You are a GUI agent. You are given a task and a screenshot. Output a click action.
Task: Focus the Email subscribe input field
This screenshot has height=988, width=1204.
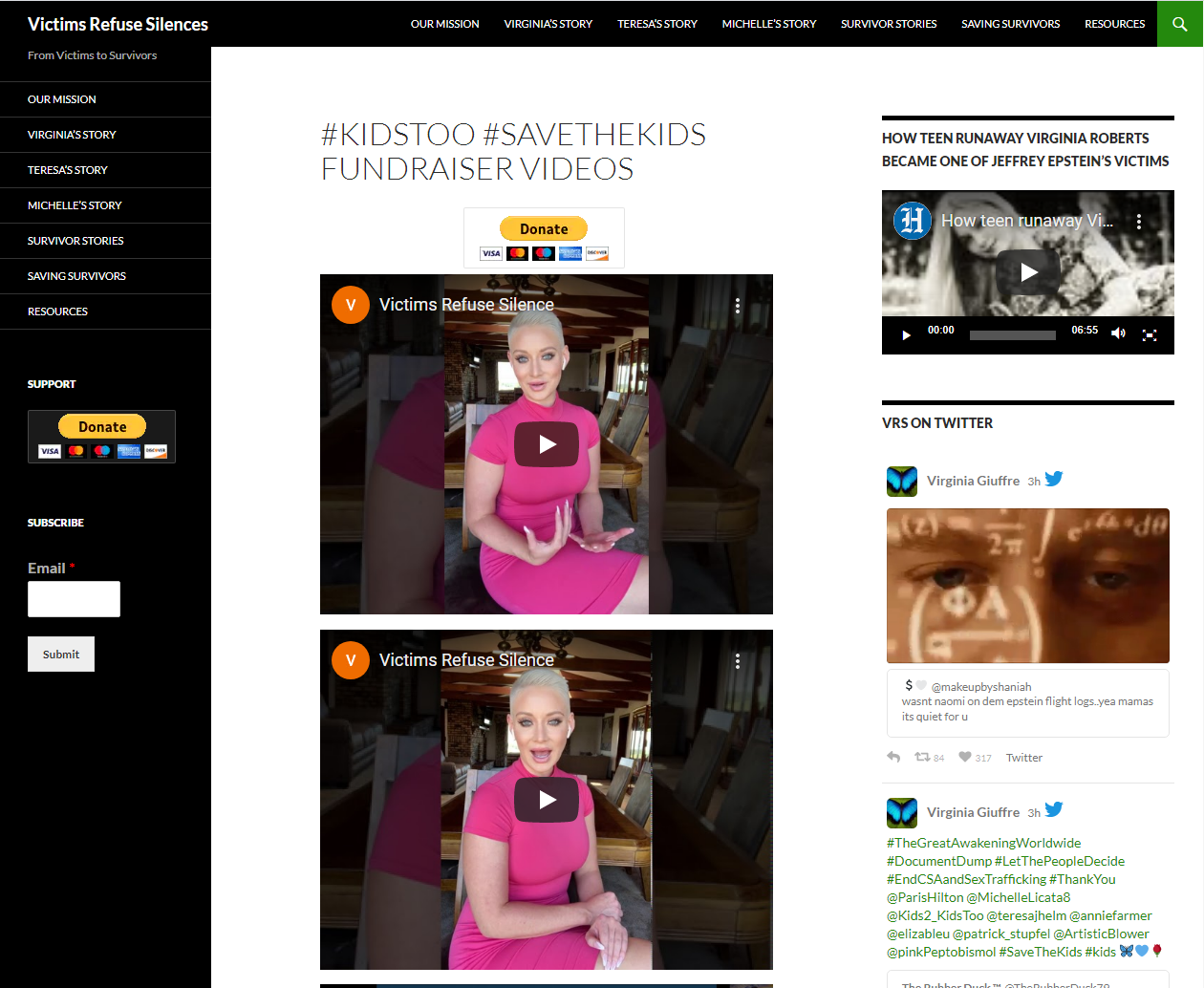click(x=74, y=599)
